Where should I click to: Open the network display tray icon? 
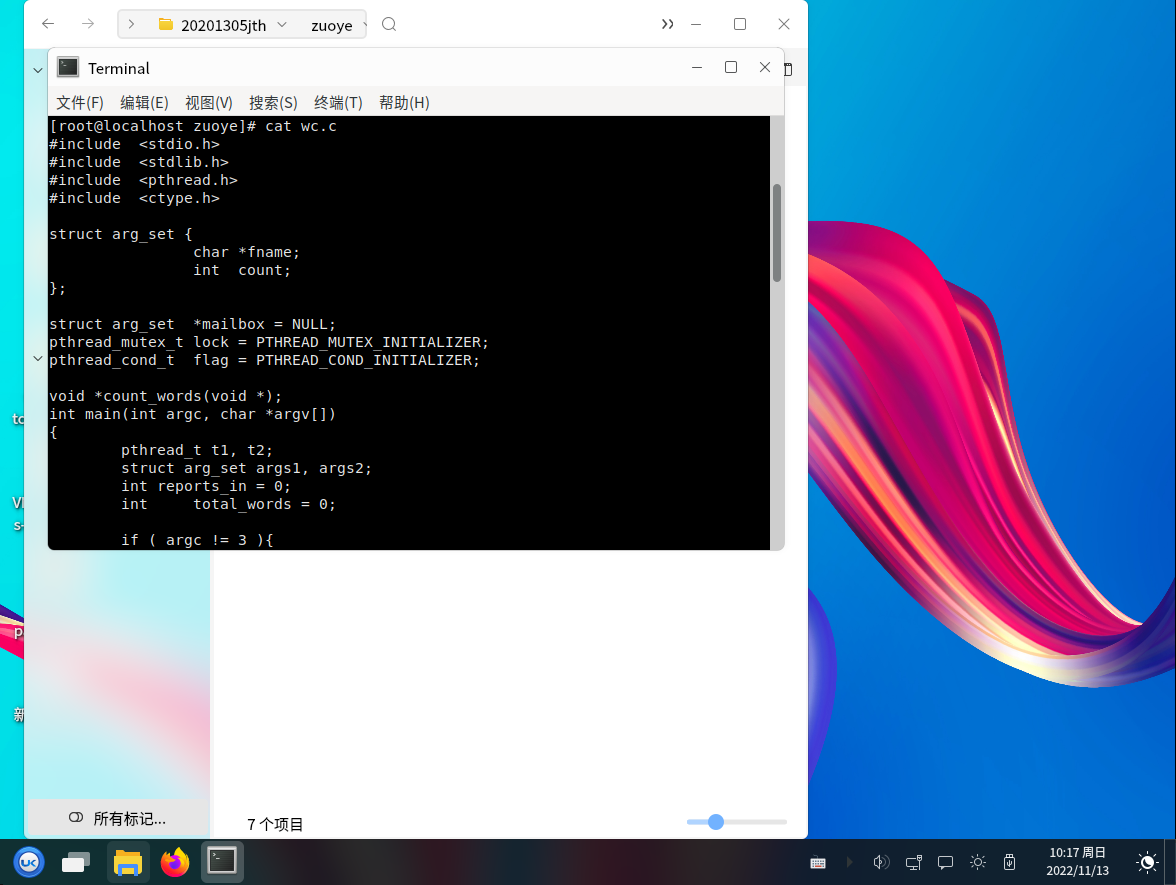[914, 862]
